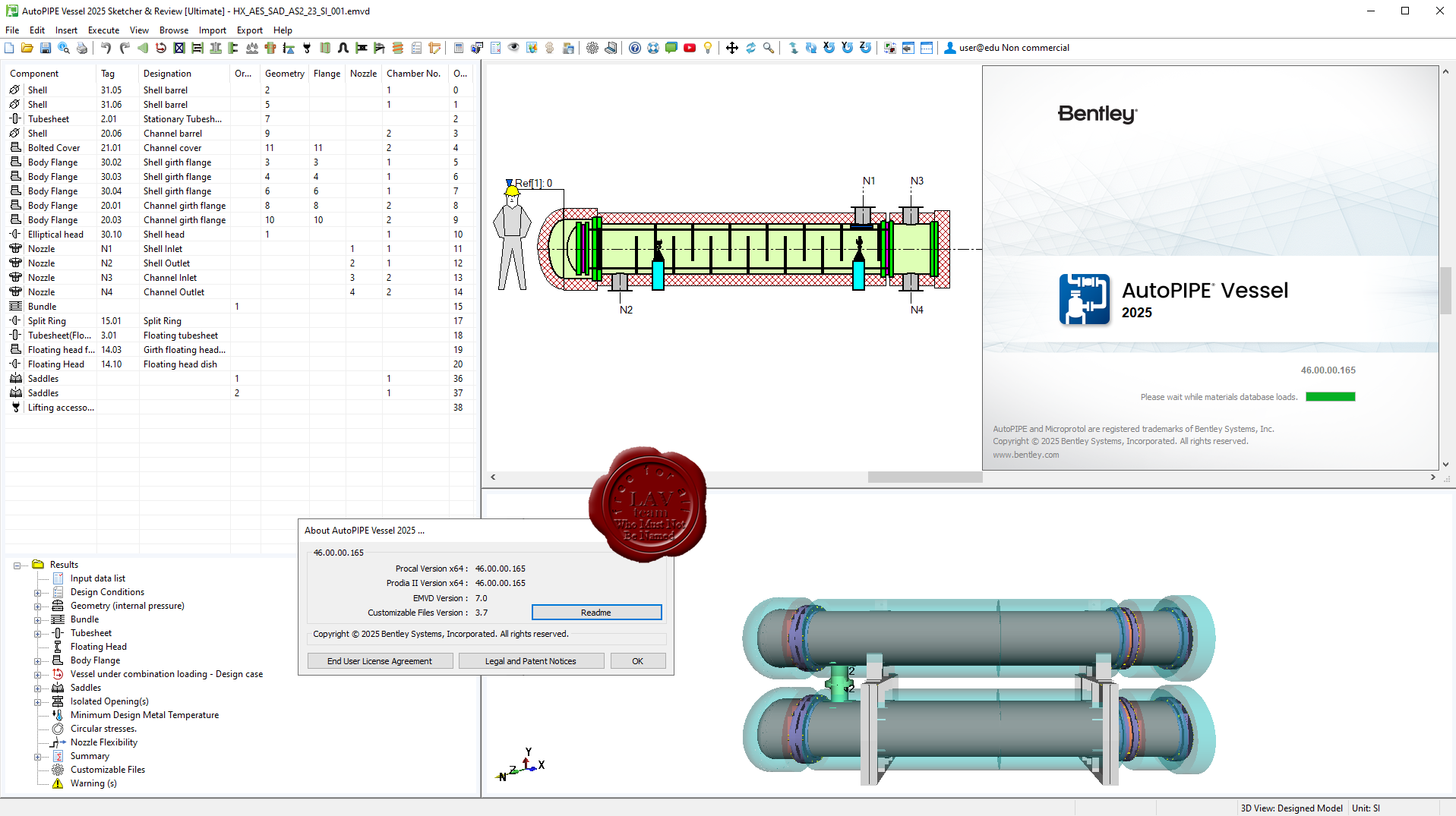Open the Insert menu
The width and height of the screenshot is (1456, 816).
pos(66,30)
